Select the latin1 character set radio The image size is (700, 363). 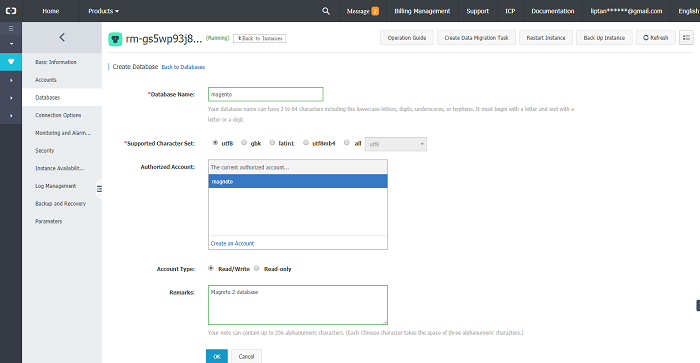pyautogui.click(x=272, y=142)
